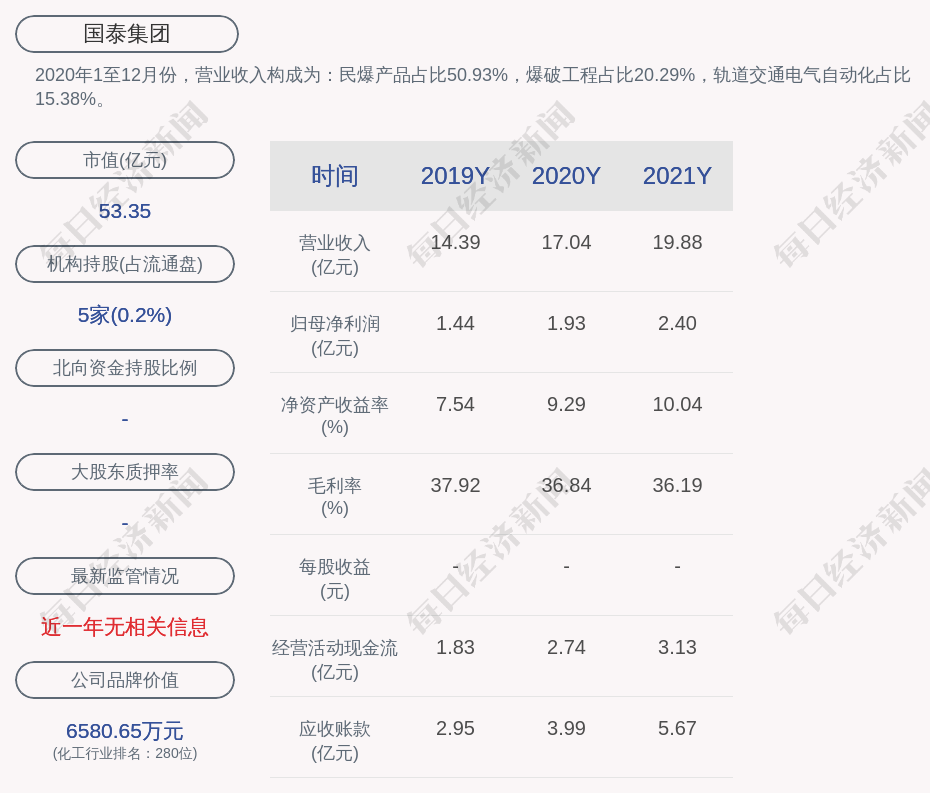Select the 2021Y column header
This screenshot has height=793, width=930.
tap(677, 176)
